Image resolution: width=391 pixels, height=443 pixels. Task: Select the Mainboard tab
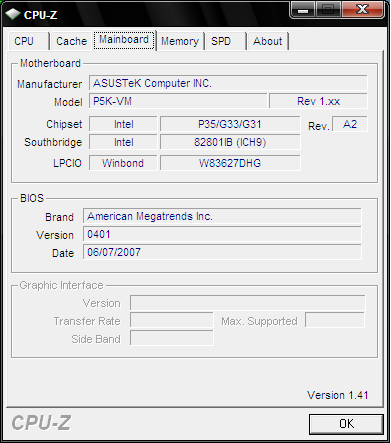pos(124,40)
